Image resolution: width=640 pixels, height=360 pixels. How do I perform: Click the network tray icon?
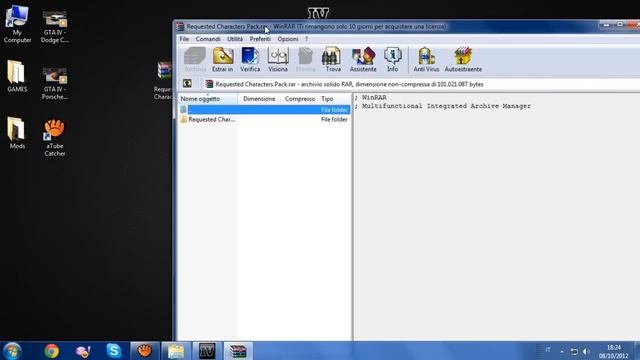pyautogui.click(x=574, y=351)
